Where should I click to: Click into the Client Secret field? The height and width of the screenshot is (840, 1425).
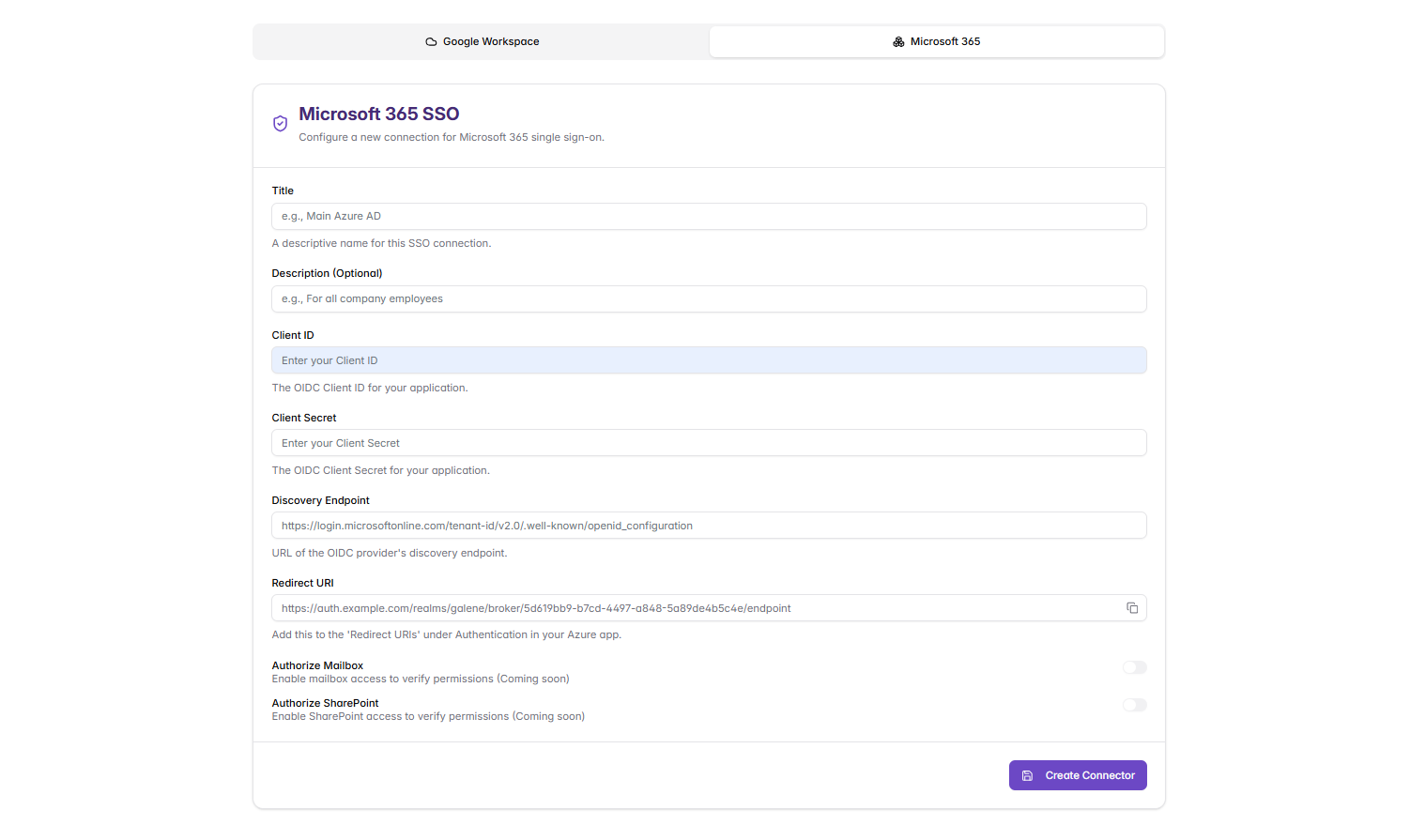pos(709,443)
